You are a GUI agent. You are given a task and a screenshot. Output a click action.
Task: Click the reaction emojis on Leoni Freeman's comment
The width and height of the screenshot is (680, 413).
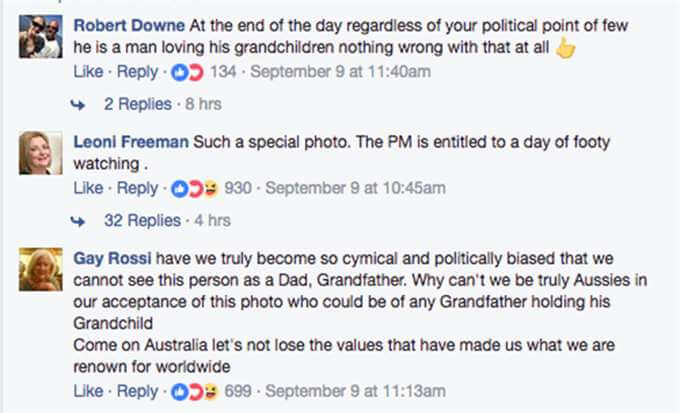tap(194, 187)
